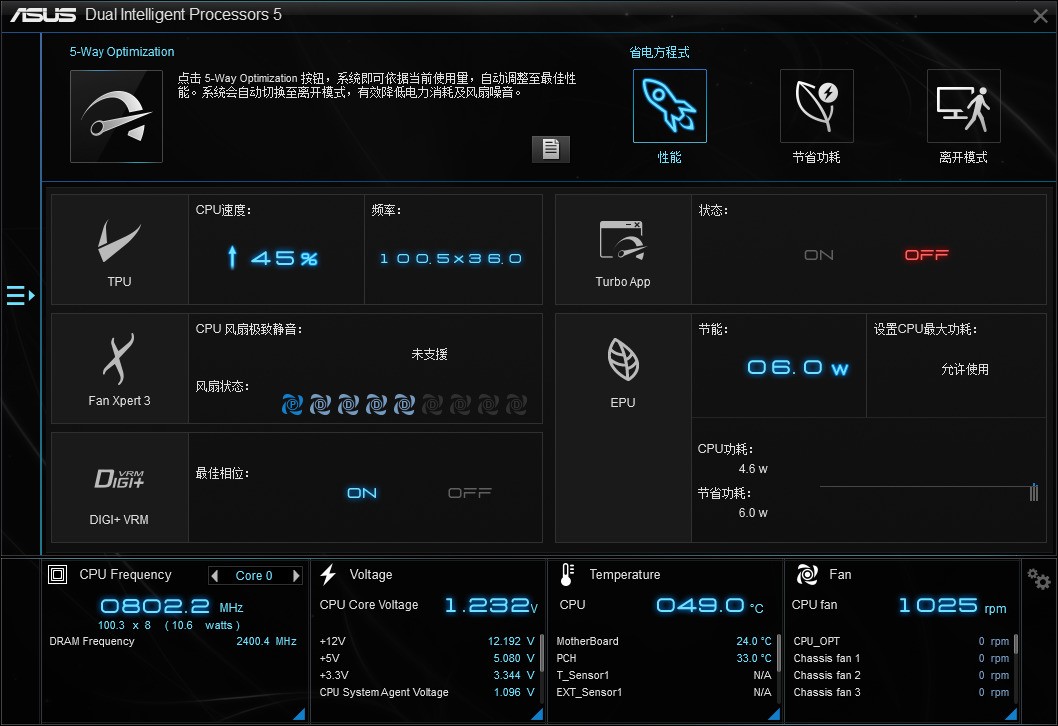This screenshot has width=1058, height=726.
Task: Click the MotherBoard temperature row
Action: point(664,641)
